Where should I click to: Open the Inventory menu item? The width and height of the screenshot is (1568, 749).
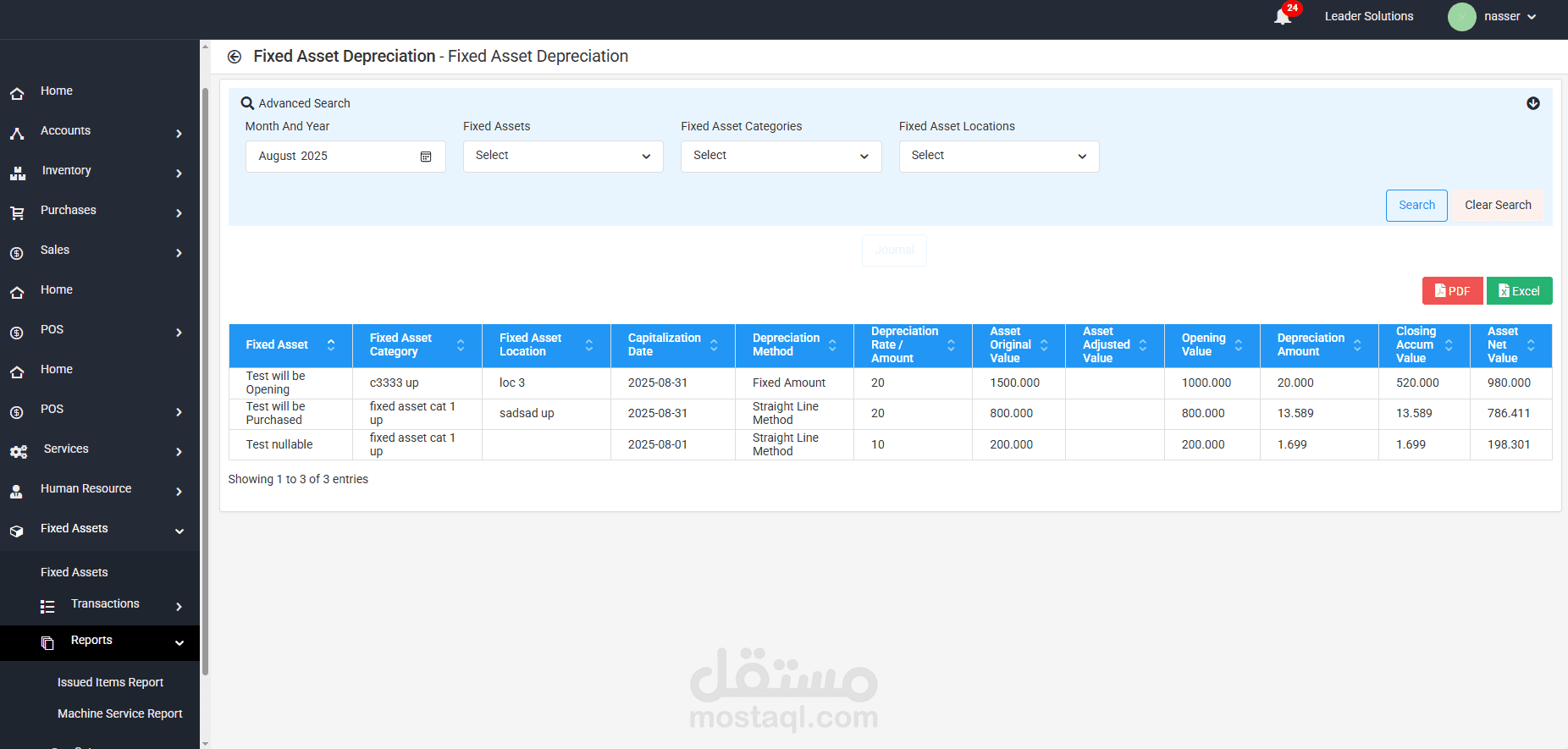pyautogui.click(x=66, y=170)
